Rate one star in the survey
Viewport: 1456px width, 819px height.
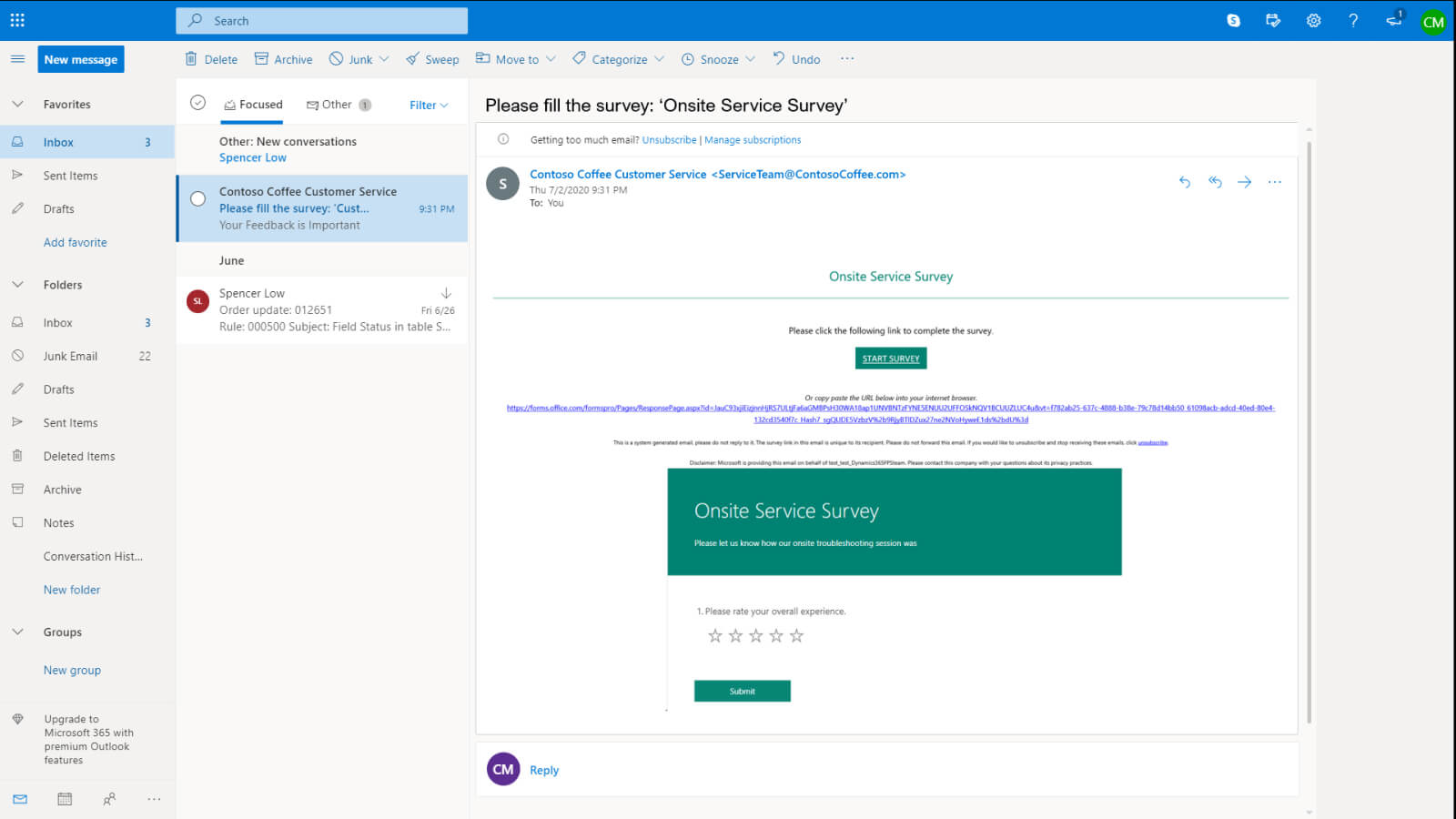click(x=715, y=636)
